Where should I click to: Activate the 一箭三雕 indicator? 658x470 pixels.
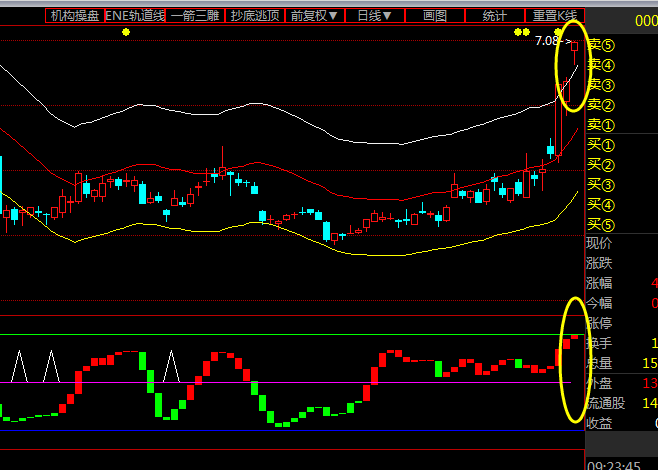(195, 16)
